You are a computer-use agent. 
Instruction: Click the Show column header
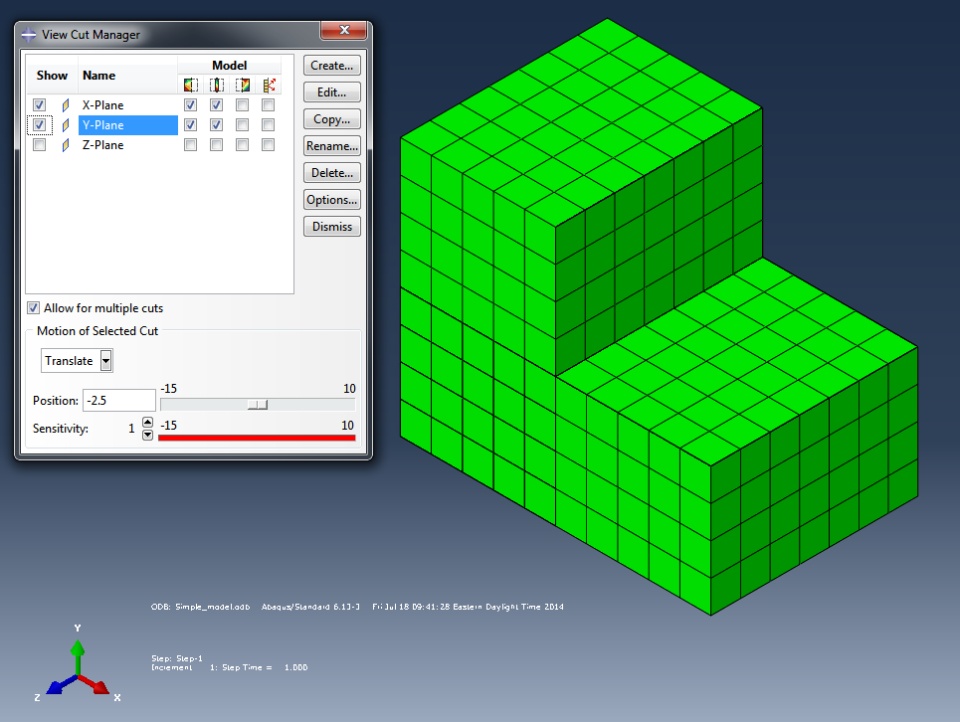point(52,75)
